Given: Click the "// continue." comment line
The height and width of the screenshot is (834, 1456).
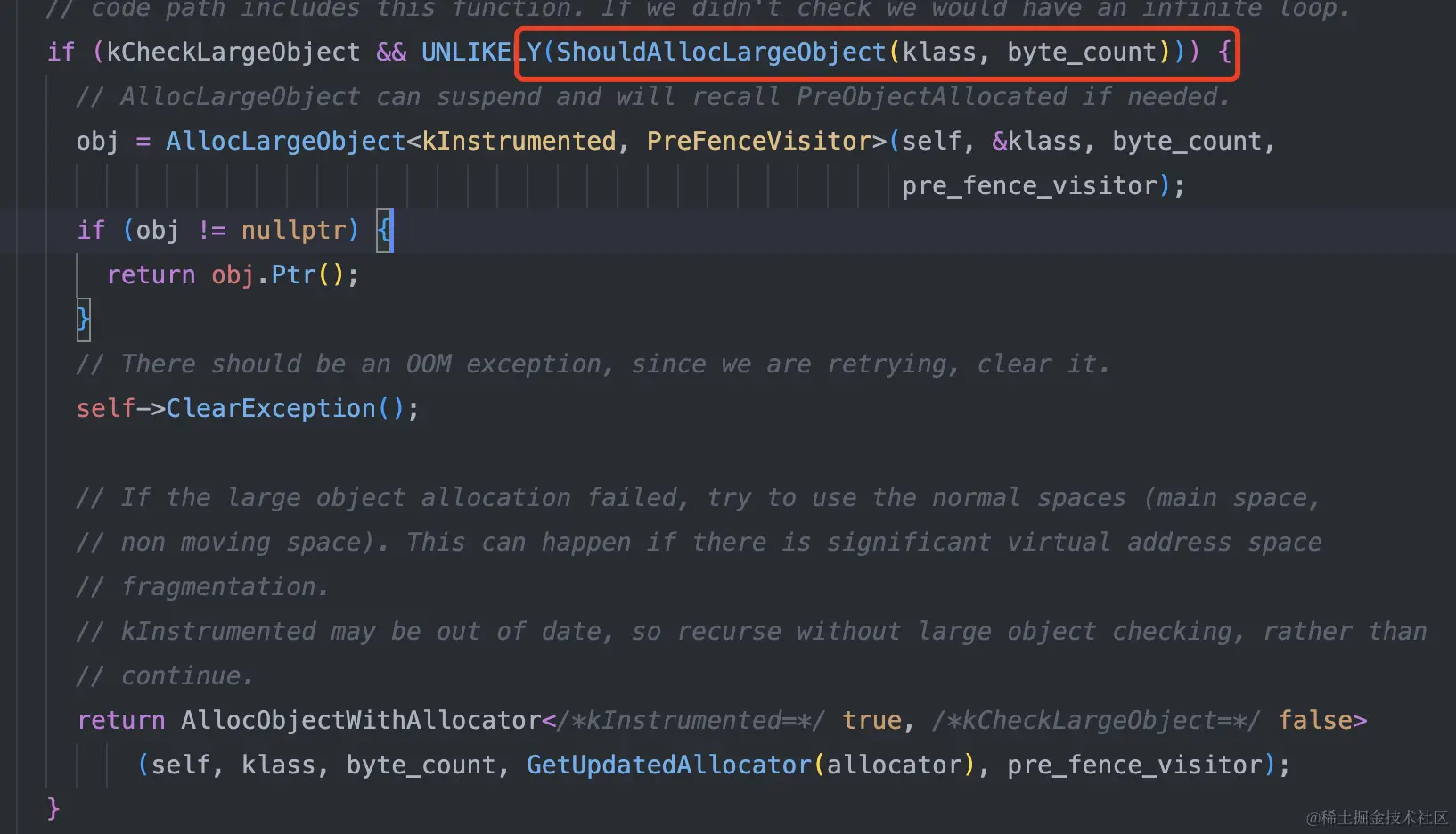Looking at the screenshot, I should tap(165, 675).
